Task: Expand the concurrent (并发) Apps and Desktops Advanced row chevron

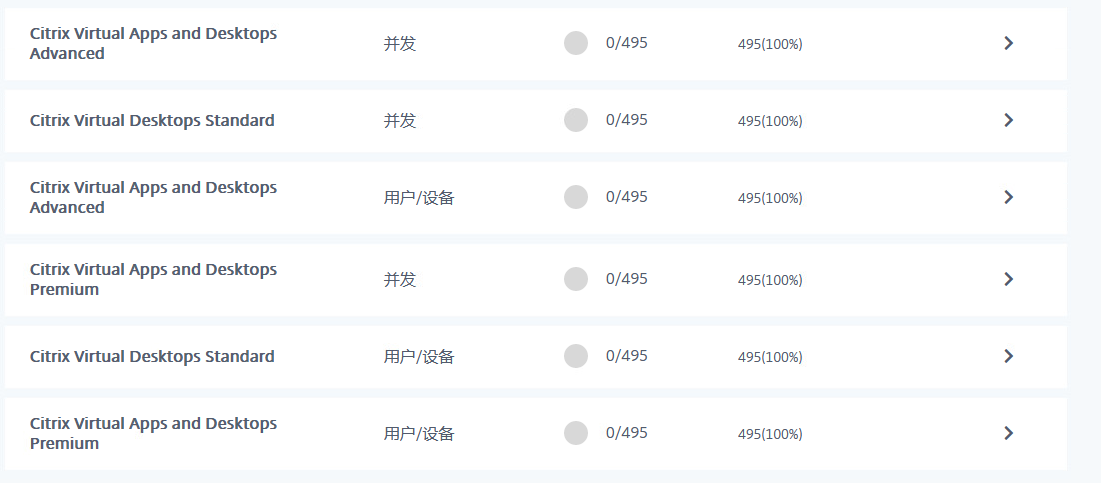Action: [x=1008, y=43]
